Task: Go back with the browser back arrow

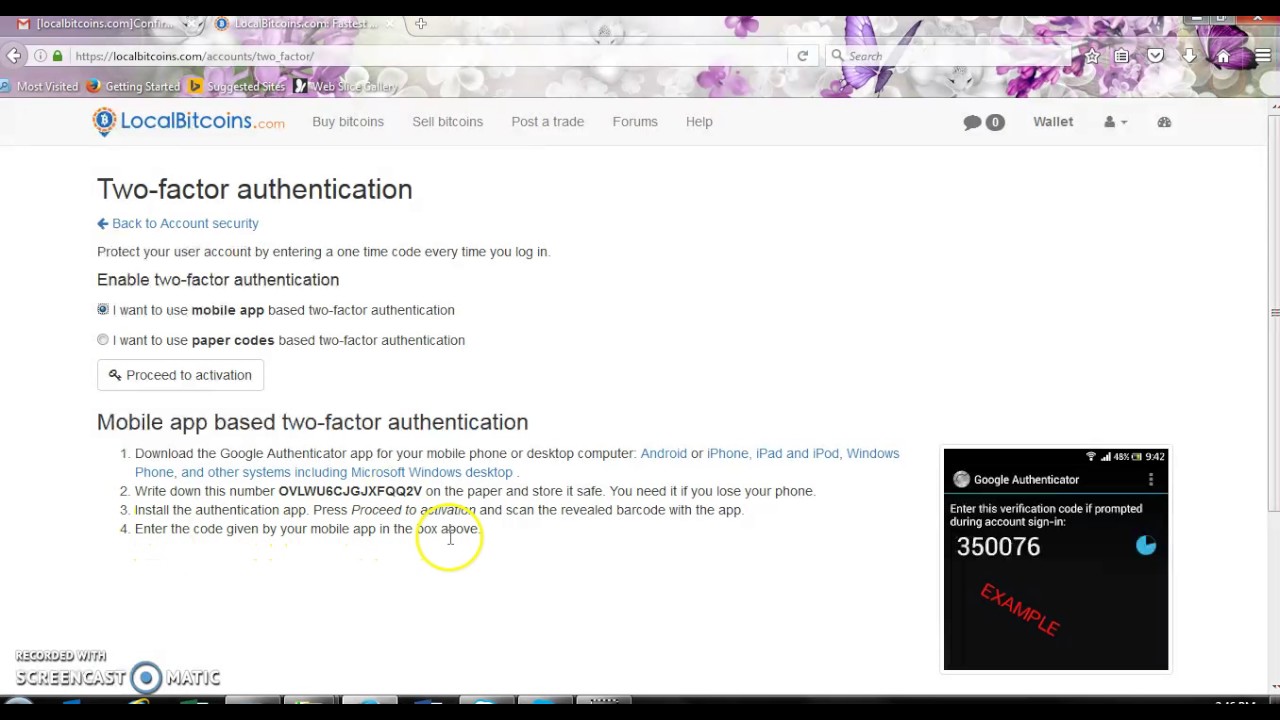Action: (x=13, y=56)
